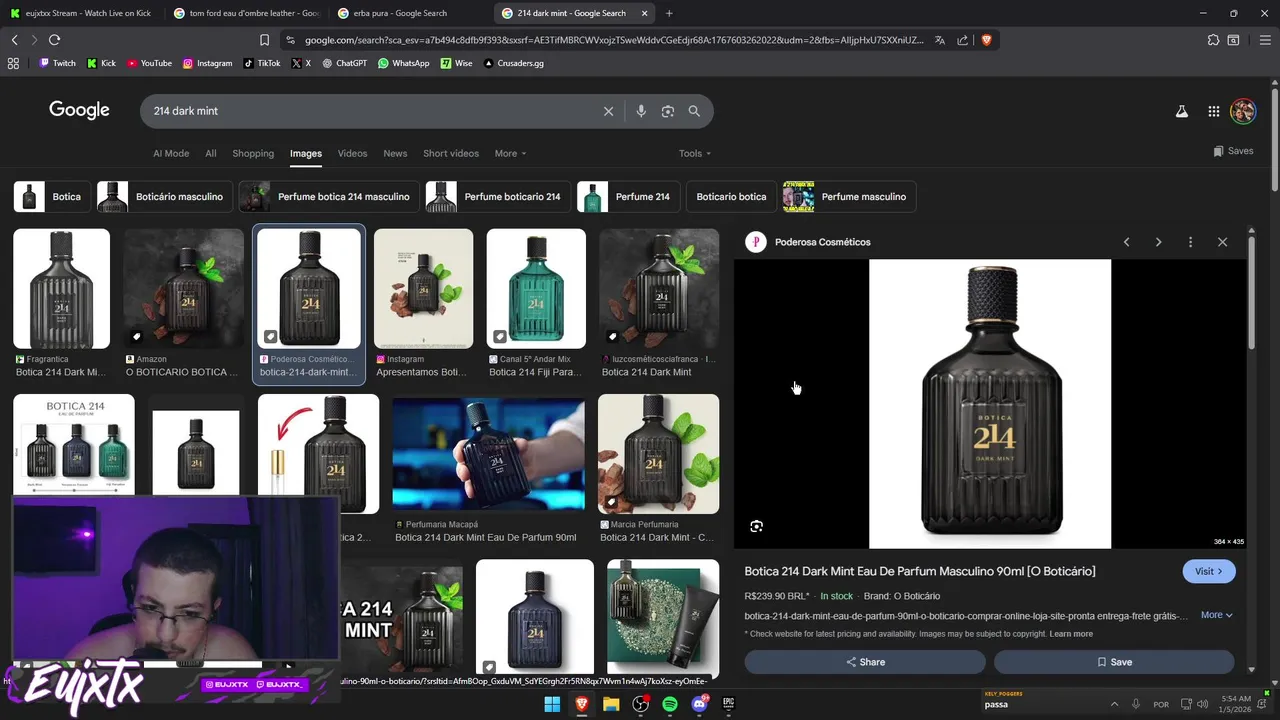1280x720 pixels.
Task: Switch to the Short videos tab
Action: click(451, 153)
